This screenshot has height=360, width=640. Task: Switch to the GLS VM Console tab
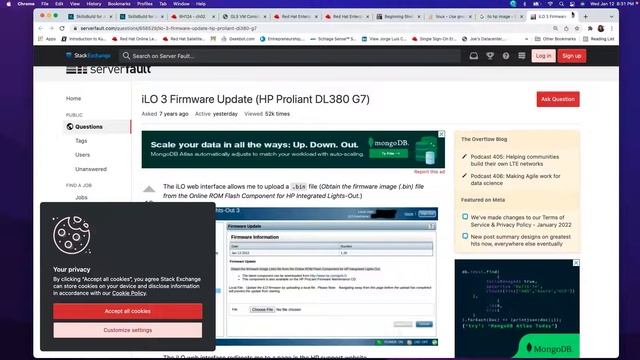244,16
